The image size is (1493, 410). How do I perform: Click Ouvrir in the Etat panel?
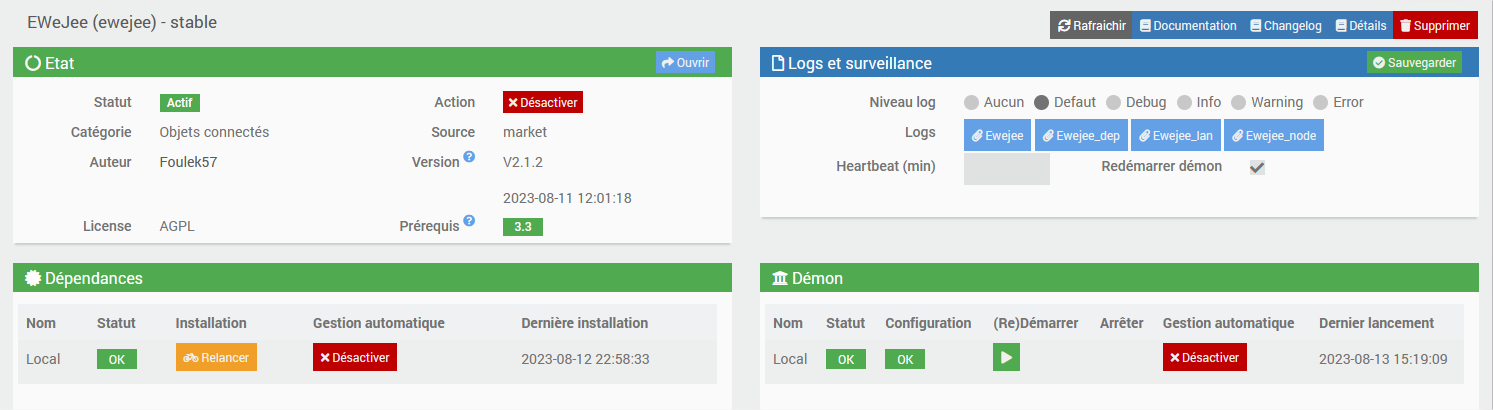coord(685,62)
